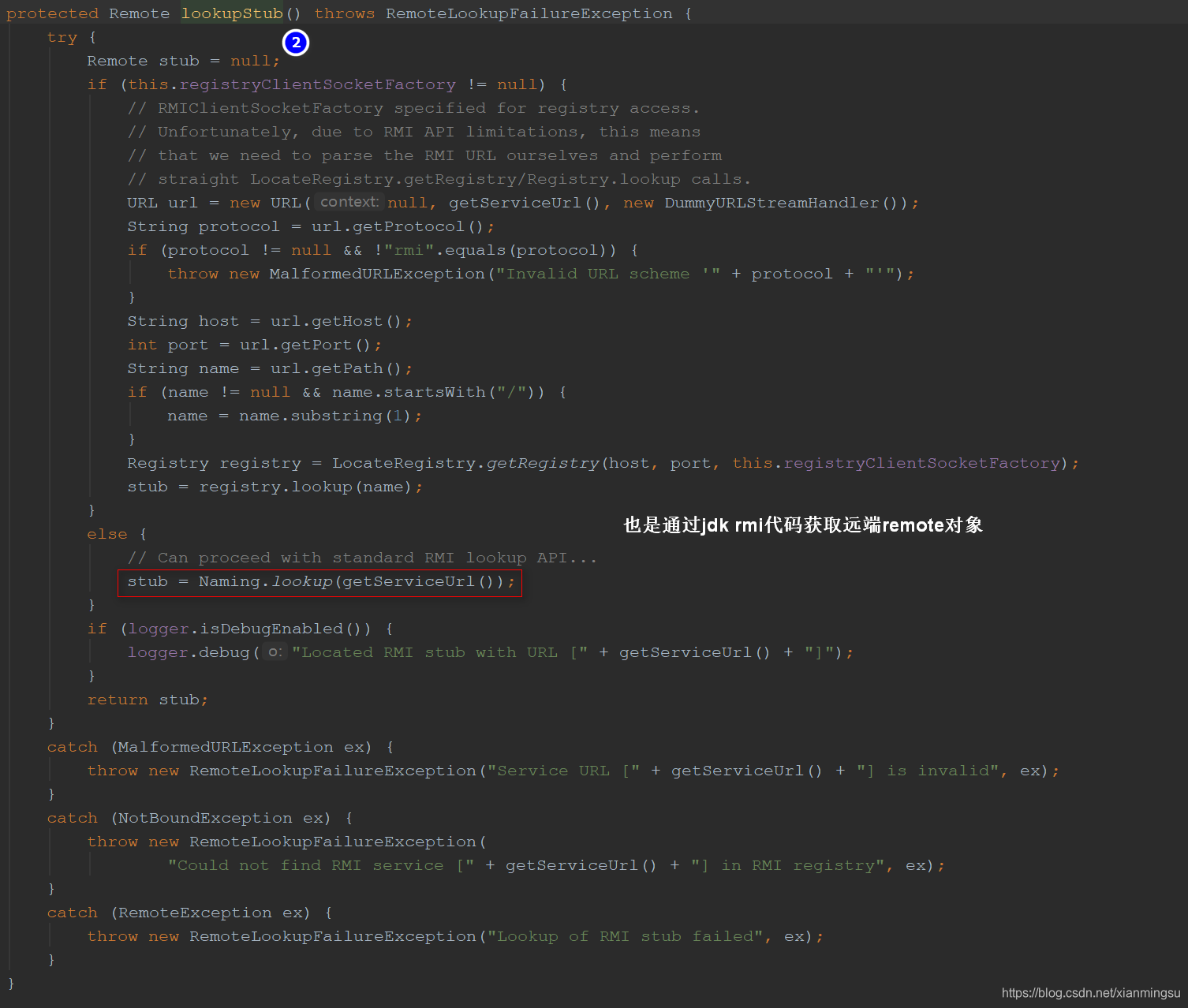This screenshot has width=1188, height=1008.
Task: Click the "] is invalid" string literal
Action: [928, 771]
